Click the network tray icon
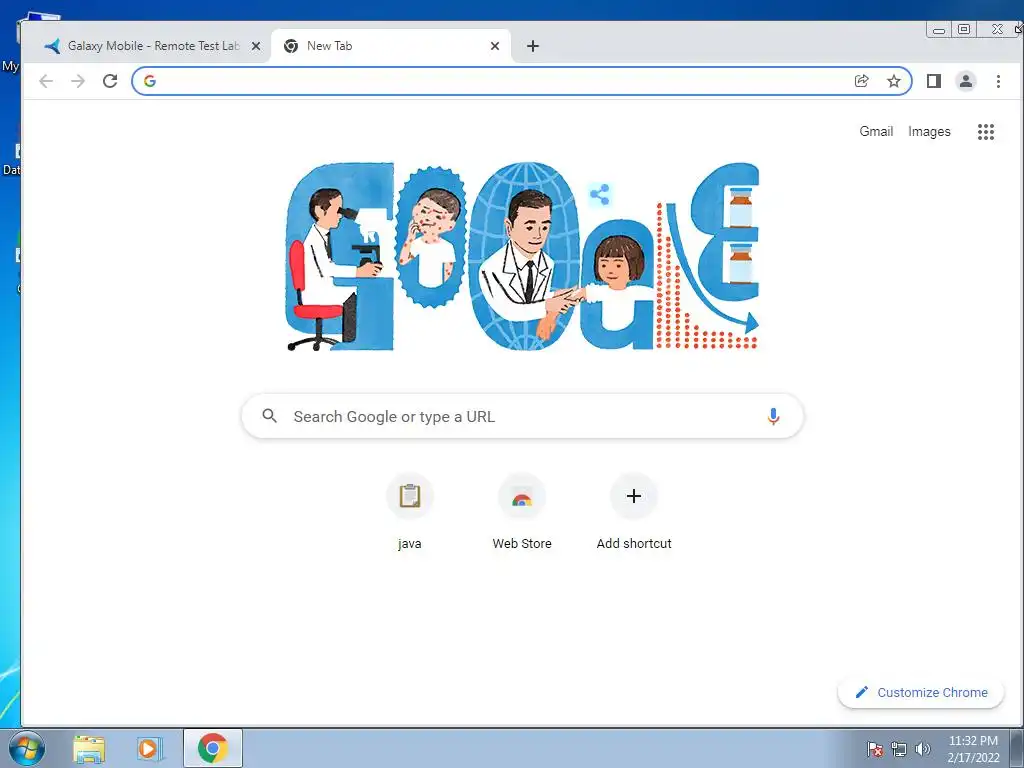This screenshot has height=768, width=1024. tap(899, 749)
